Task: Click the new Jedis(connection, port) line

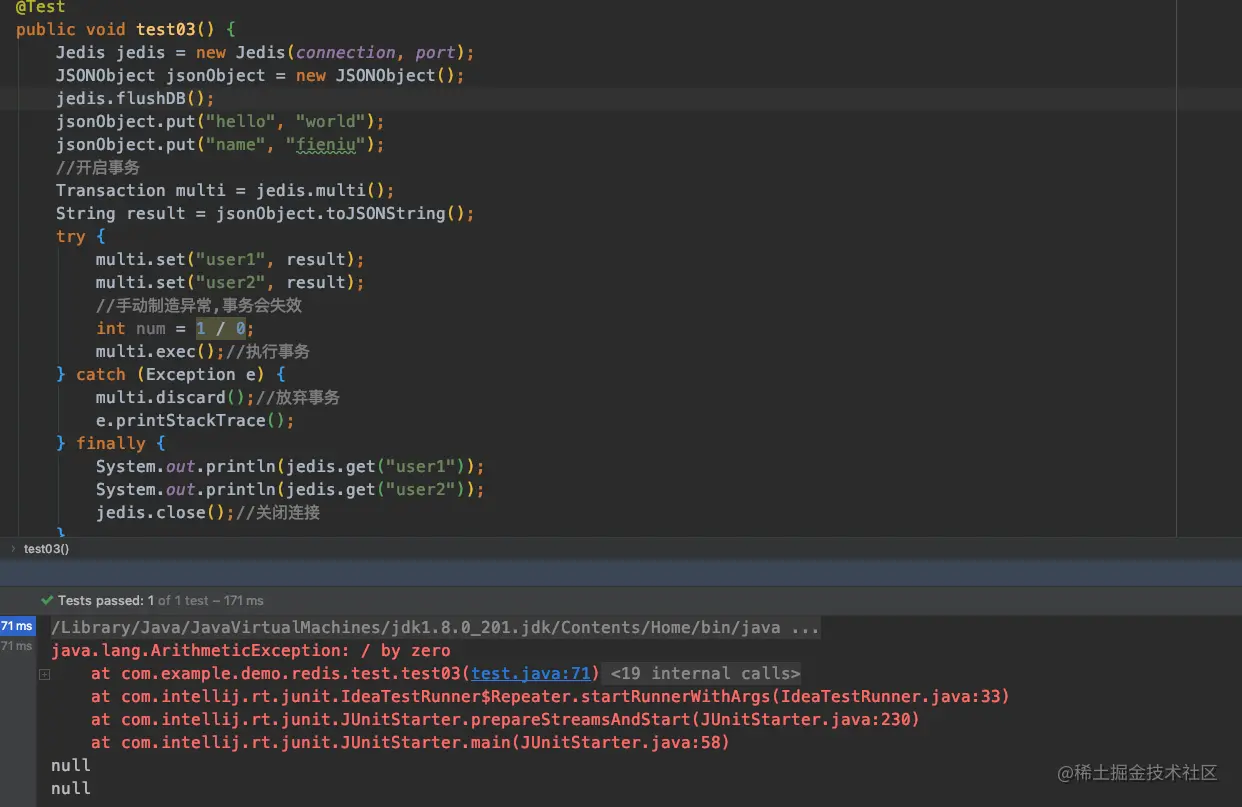Action: 265,52
